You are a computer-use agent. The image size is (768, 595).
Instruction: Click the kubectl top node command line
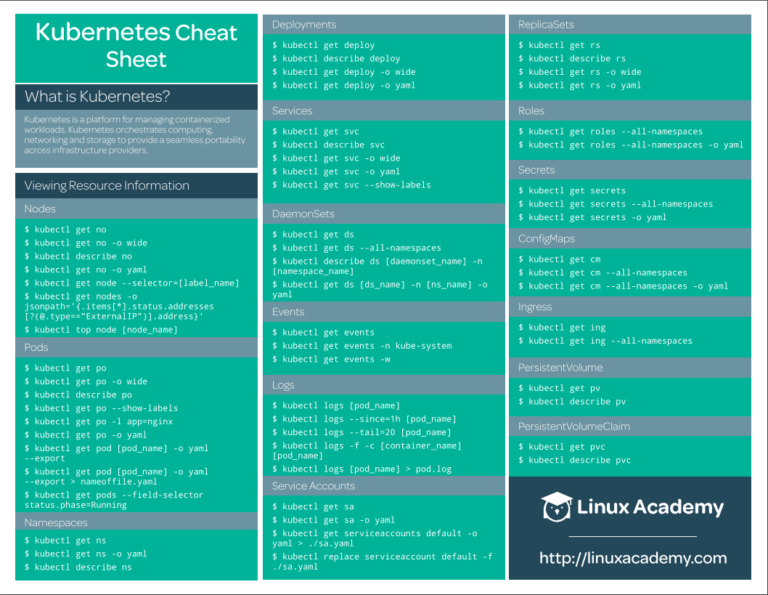(101, 329)
